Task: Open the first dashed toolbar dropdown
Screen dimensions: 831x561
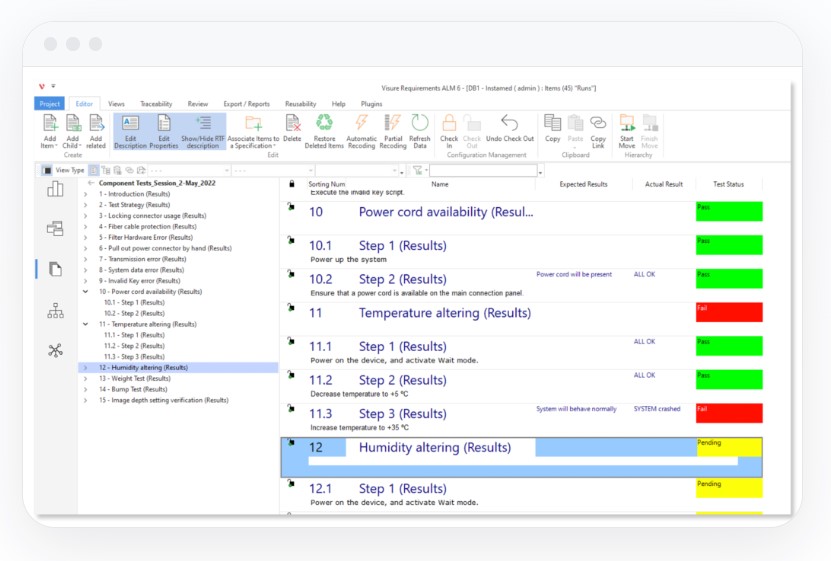Action: 227,171
